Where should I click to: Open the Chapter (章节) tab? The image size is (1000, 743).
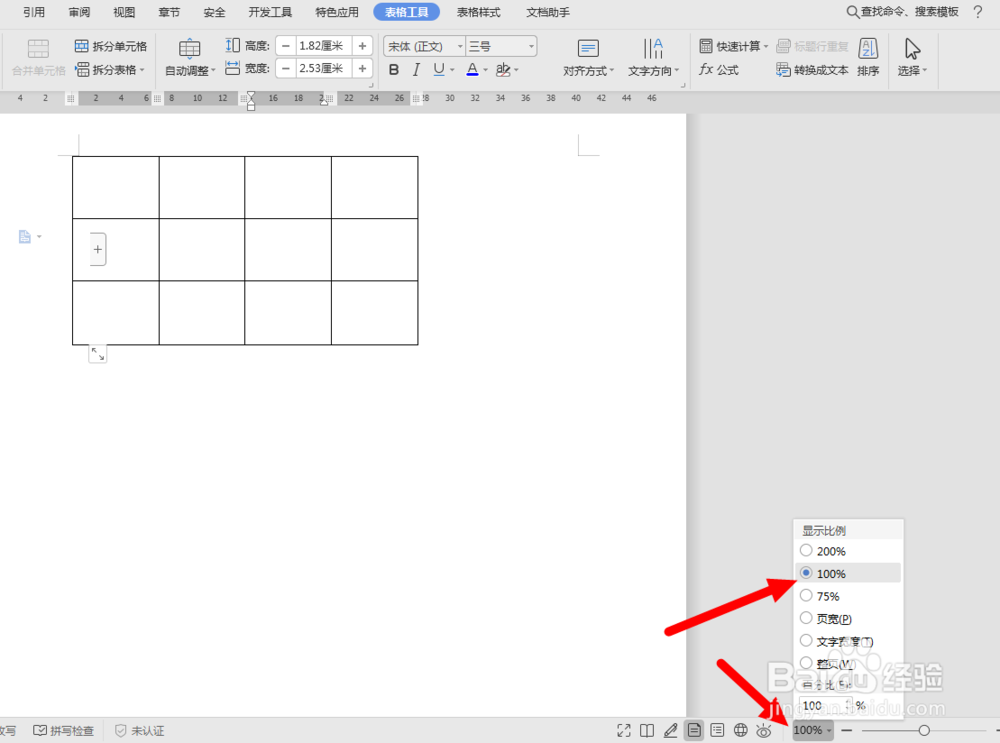[169, 12]
